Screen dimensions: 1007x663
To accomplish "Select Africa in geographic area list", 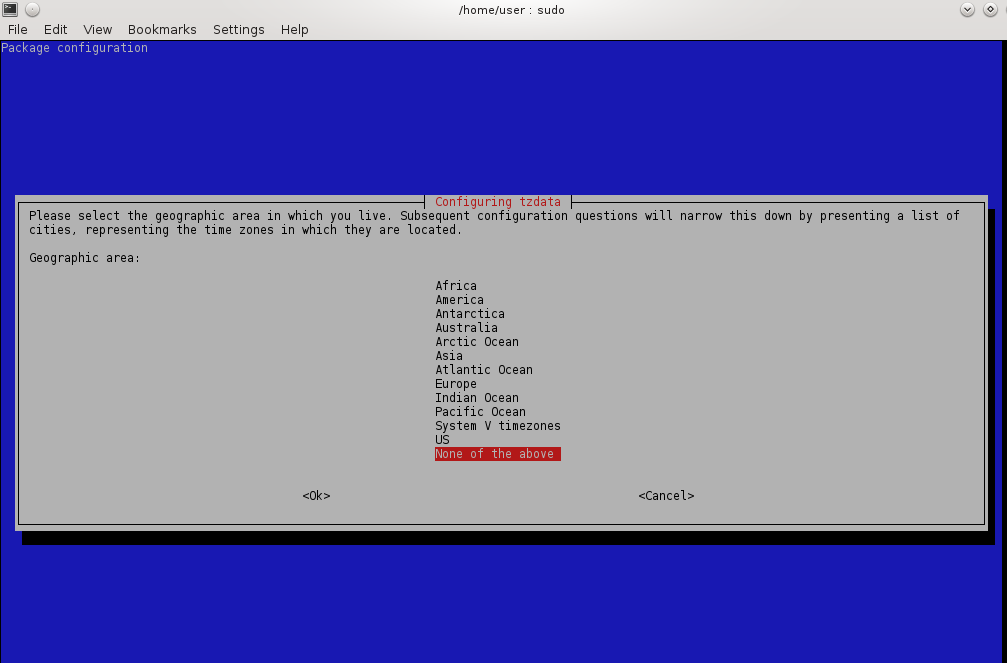I will click(x=456, y=286).
